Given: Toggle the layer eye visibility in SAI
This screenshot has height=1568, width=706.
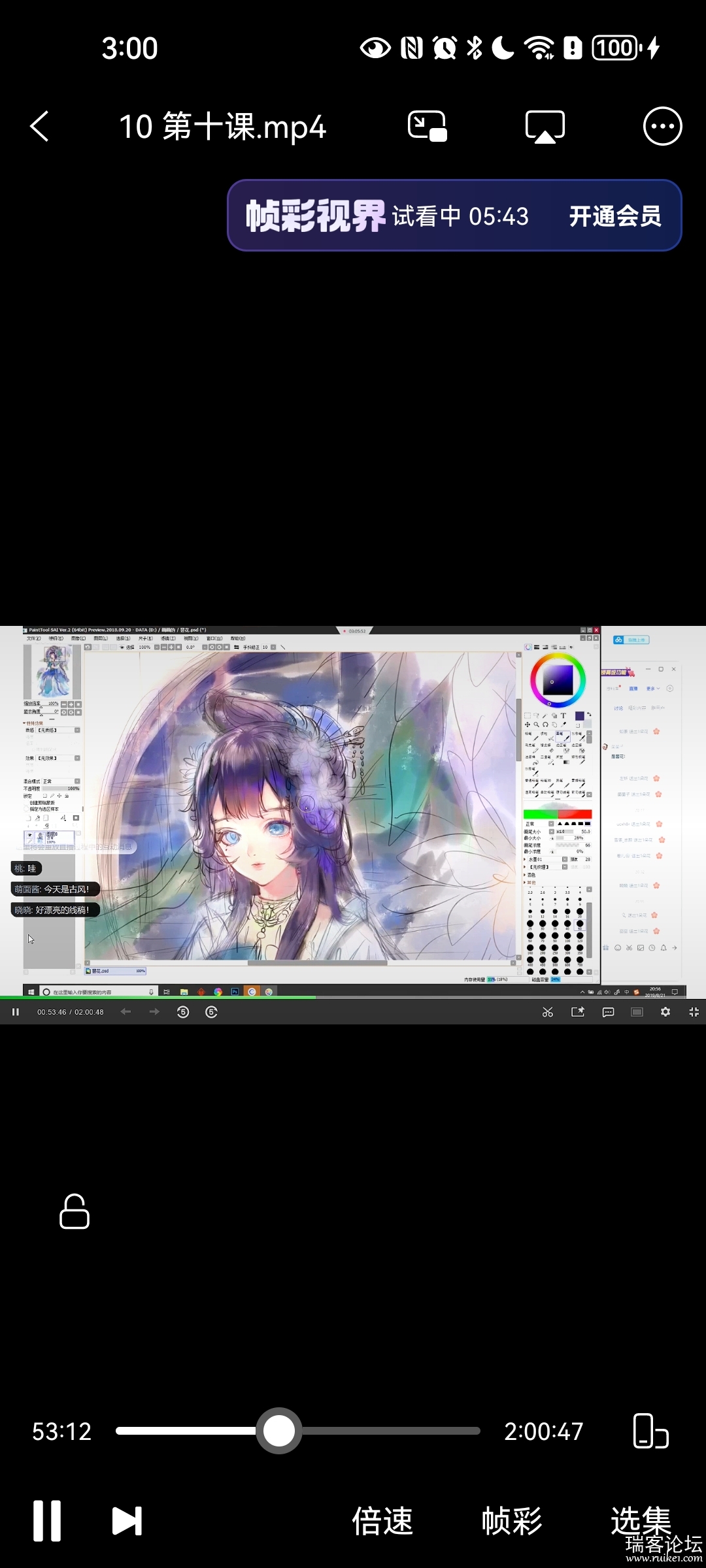Looking at the screenshot, I should point(29,835).
